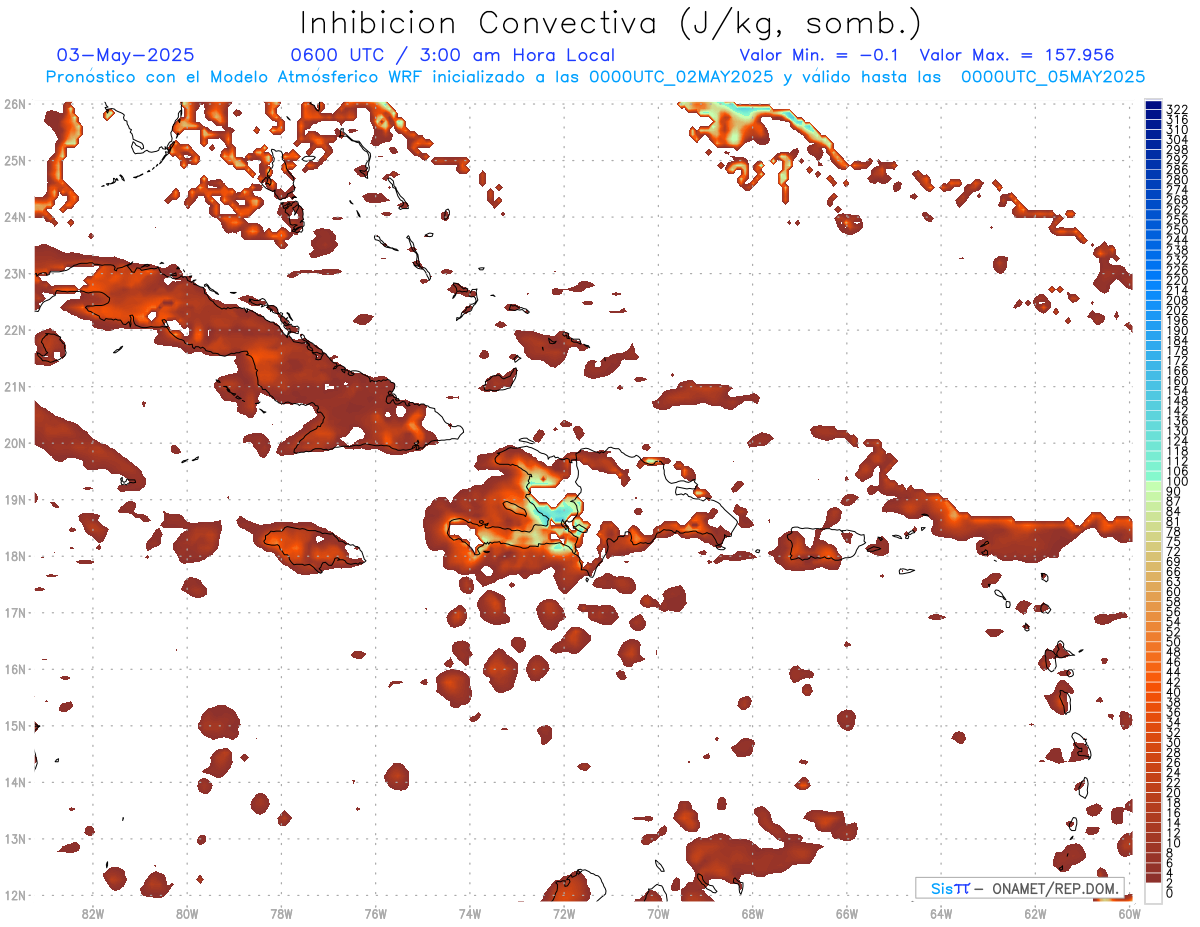Viewport: 1200px width, 927px height.
Task: Select the date text '03-May-2025'
Action: tap(126, 56)
